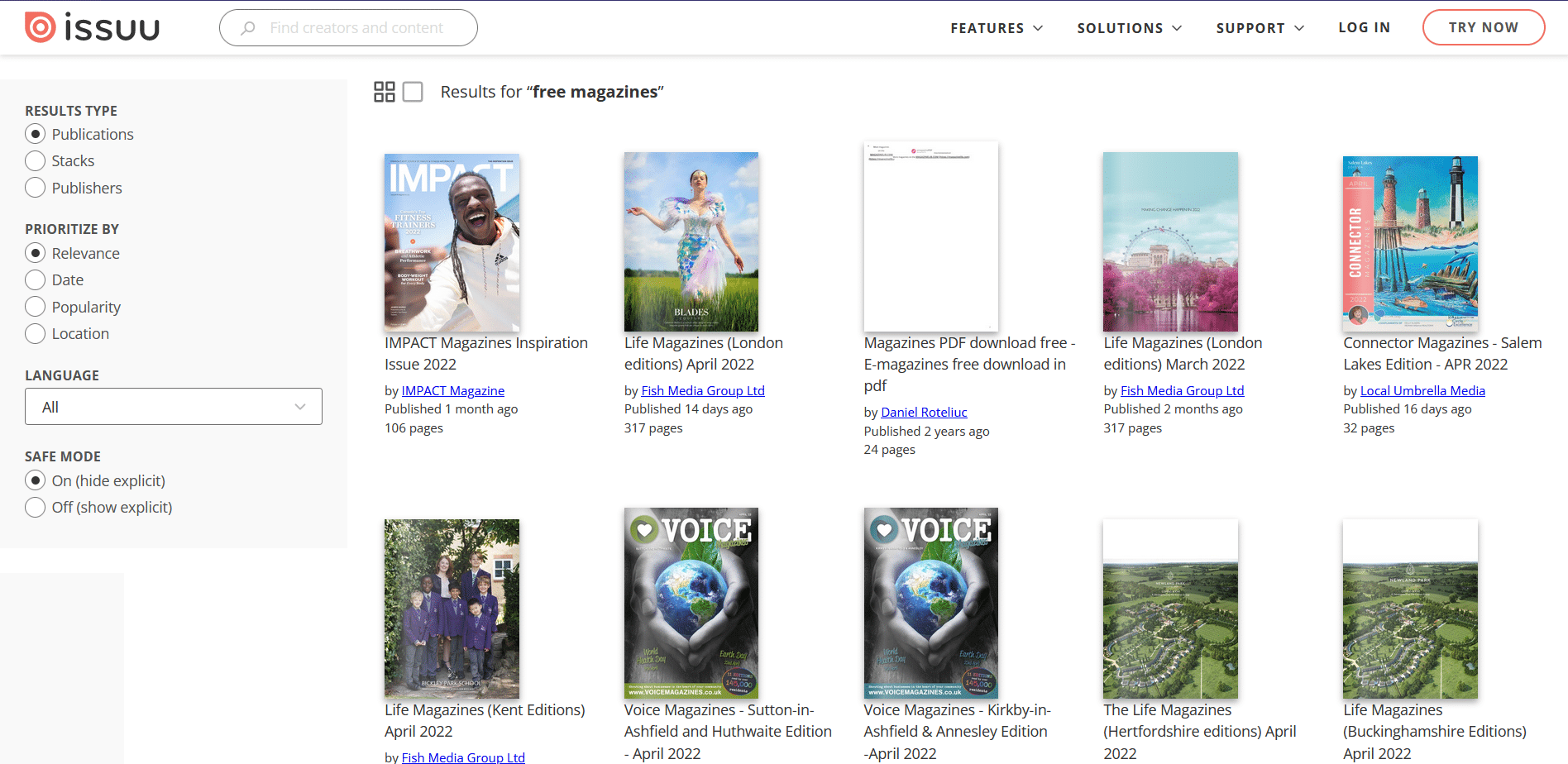Click title Magazines PDF download free
The width and height of the screenshot is (1568, 764).
click(x=969, y=364)
